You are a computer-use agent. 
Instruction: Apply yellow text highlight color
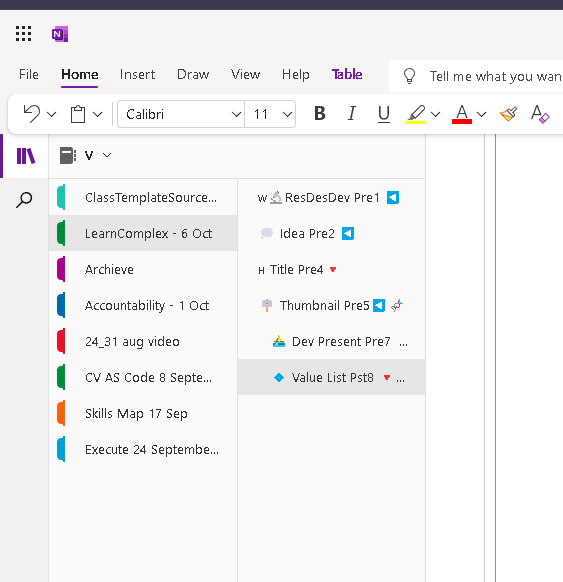pos(416,114)
